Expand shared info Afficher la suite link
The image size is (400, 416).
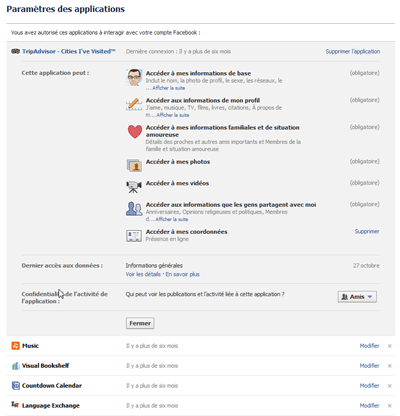(172, 219)
